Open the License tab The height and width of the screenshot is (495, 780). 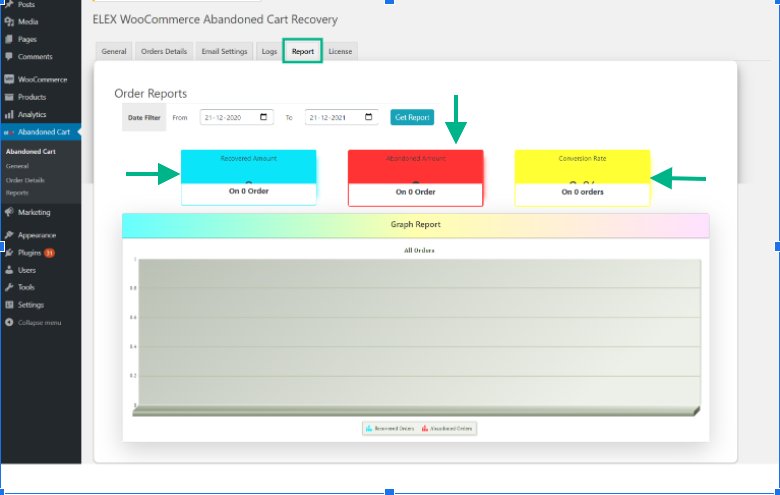[x=340, y=51]
